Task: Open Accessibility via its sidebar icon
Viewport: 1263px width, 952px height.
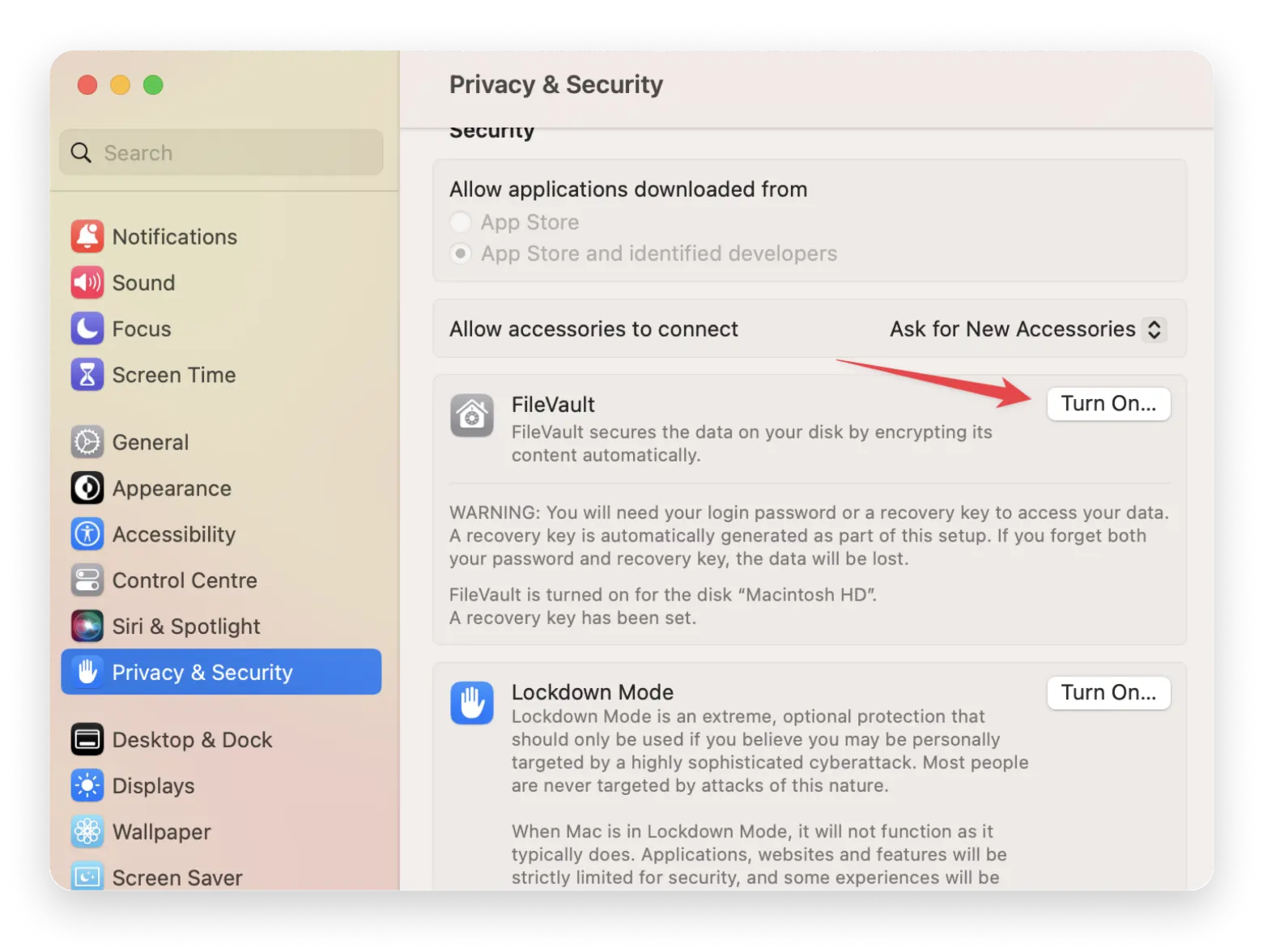Action: coord(87,534)
